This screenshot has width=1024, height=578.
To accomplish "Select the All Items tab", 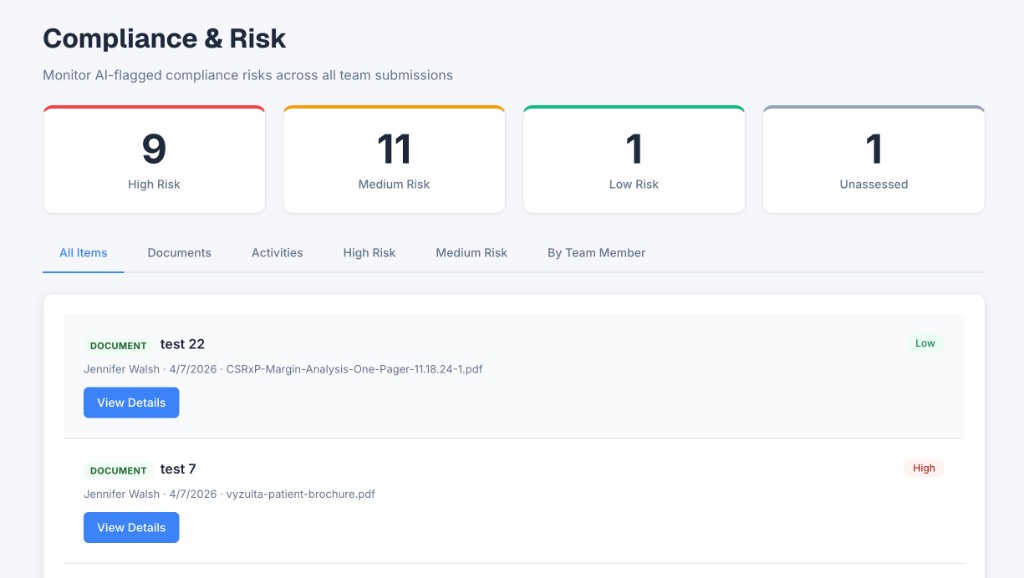I will pyautogui.click(x=82, y=253).
